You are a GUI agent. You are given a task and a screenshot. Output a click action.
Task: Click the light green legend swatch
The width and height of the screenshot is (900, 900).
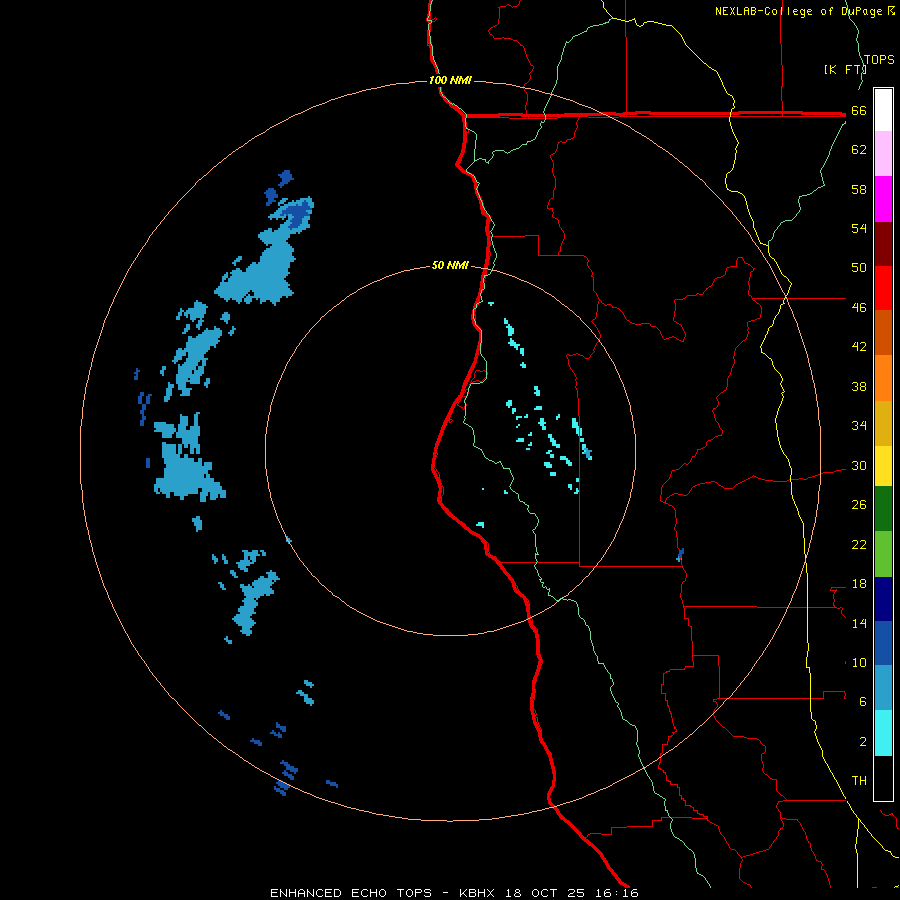[883, 554]
